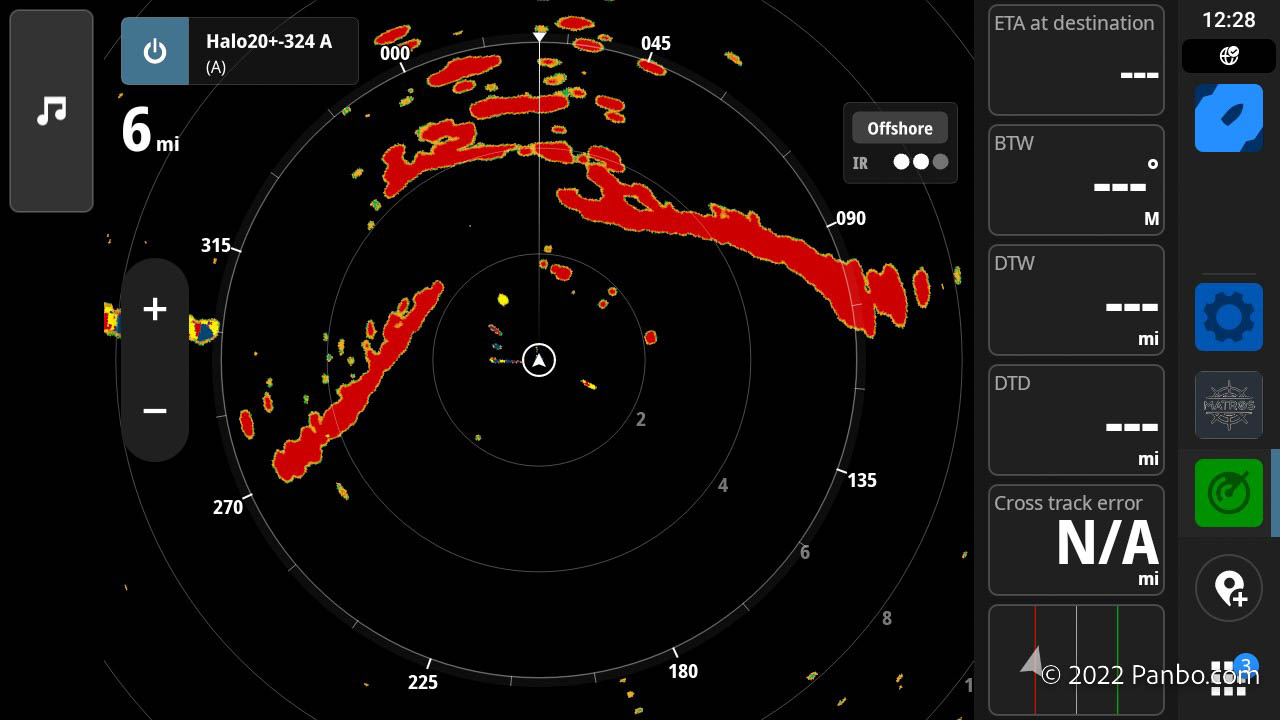
Task: Select the DTD data field
Action: (x=1076, y=420)
